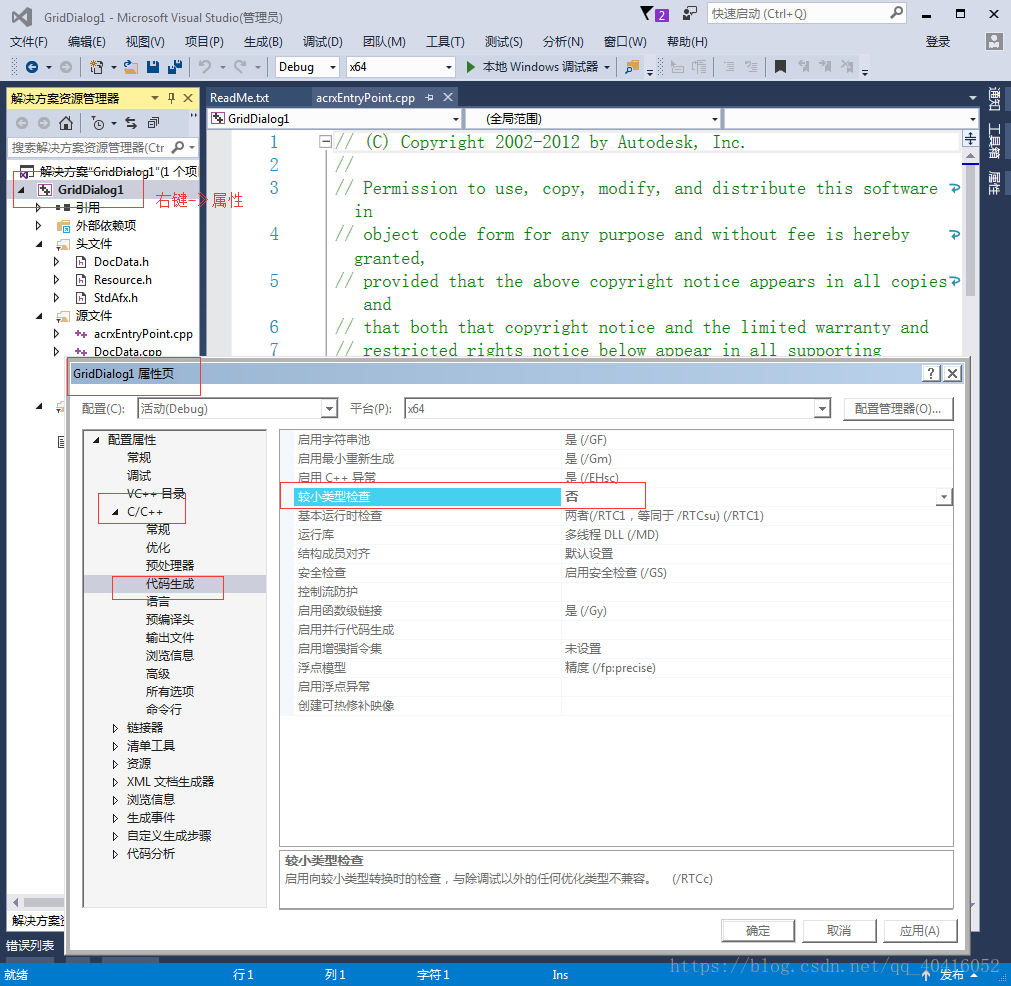Click the new project toolbar icon
This screenshot has height=986, width=1011.
pos(97,66)
